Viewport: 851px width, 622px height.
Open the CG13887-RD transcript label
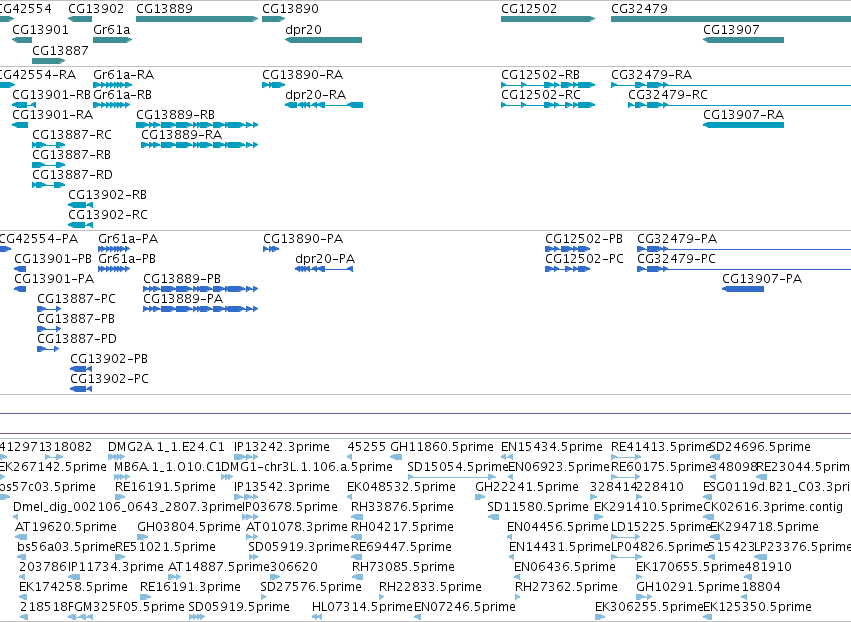pos(72,174)
